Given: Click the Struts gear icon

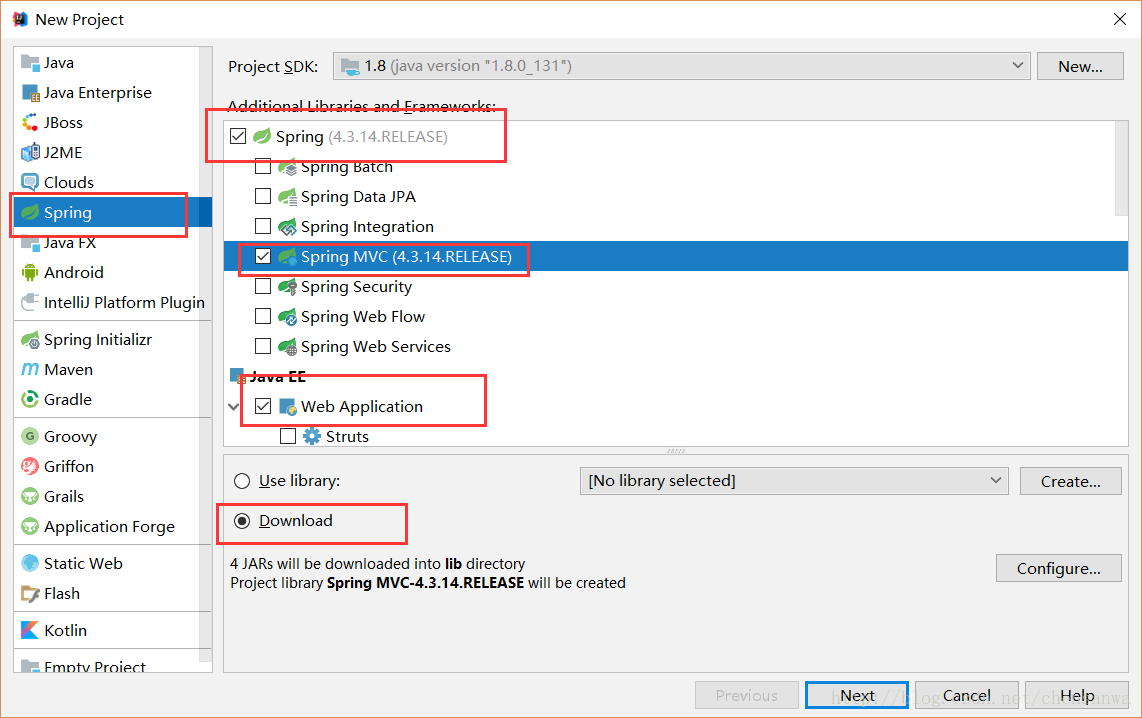Looking at the screenshot, I should (x=312, y=436).
